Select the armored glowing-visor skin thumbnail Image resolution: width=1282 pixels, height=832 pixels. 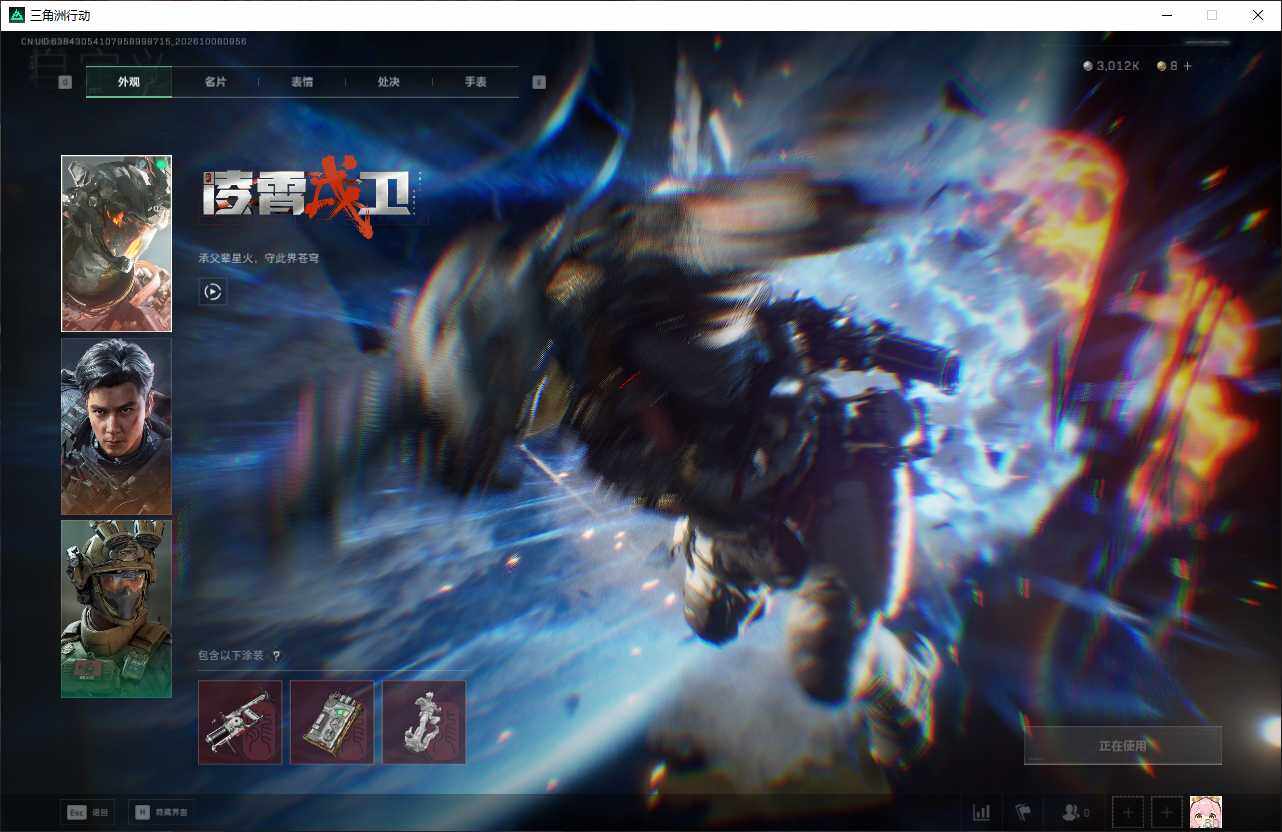tap(116, 243)
